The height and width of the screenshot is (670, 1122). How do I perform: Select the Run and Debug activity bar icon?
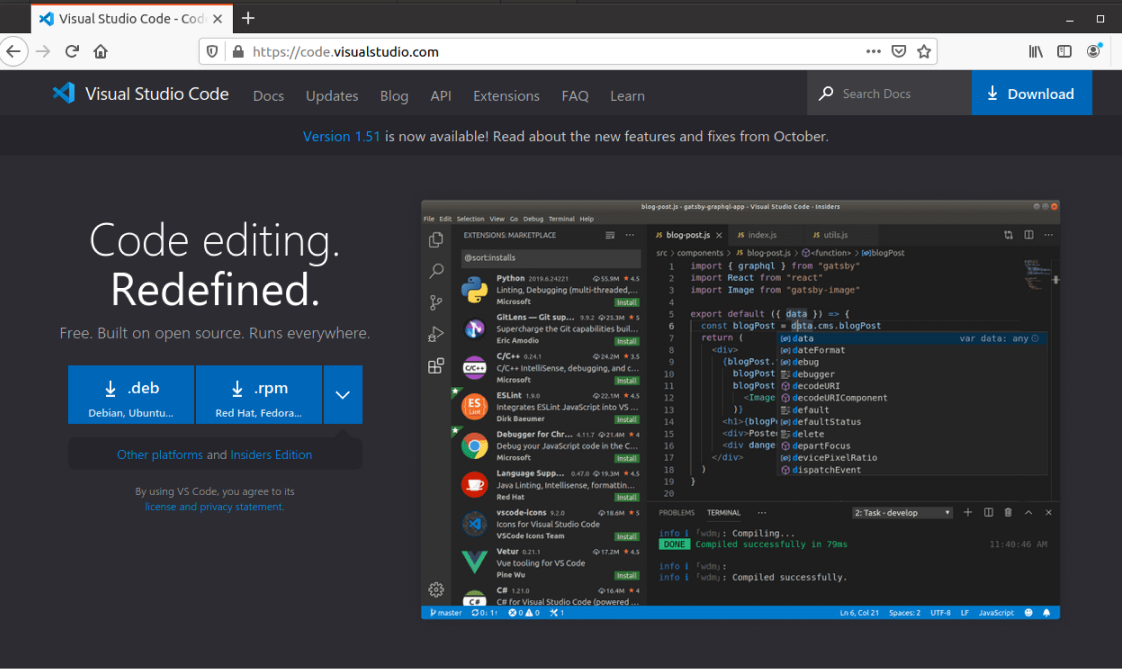pos(435,333)
